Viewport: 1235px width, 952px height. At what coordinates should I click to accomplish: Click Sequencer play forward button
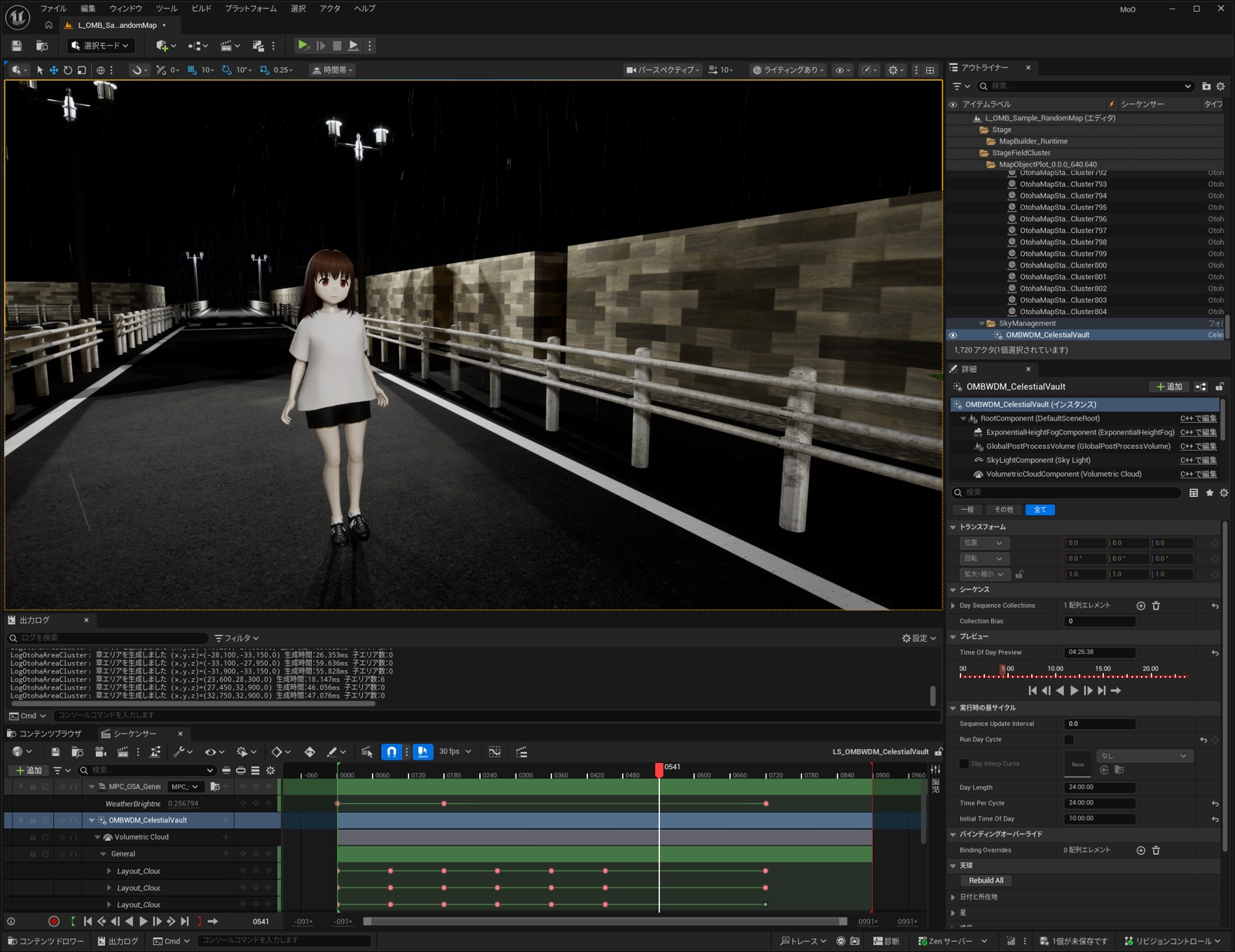click(x=143, y=921)
